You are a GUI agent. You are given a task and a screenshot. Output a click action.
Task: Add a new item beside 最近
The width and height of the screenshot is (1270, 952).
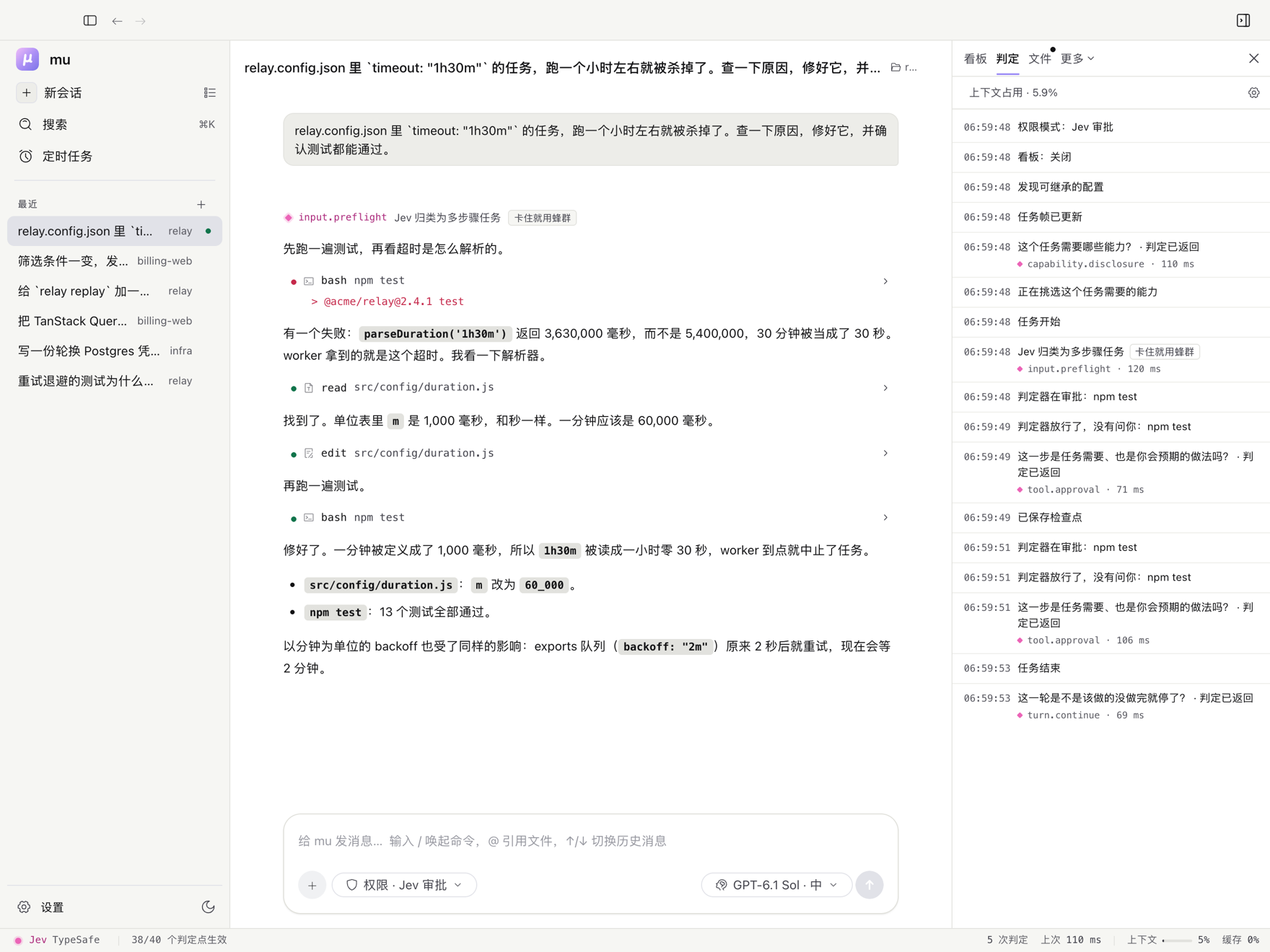(x=201, y=205)
